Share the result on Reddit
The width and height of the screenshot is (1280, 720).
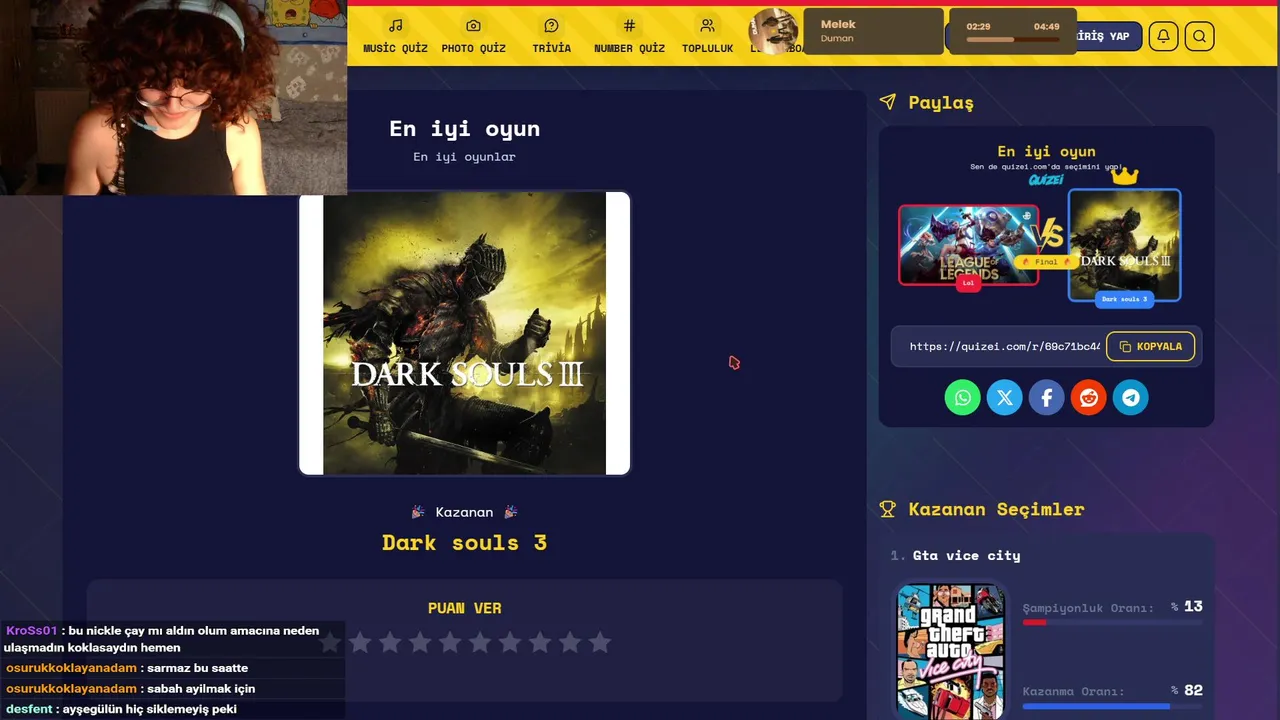click(1089, 397)
